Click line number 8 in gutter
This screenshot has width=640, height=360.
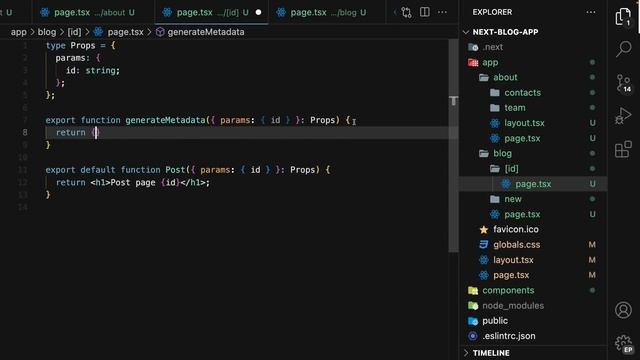tap(25, 132)
